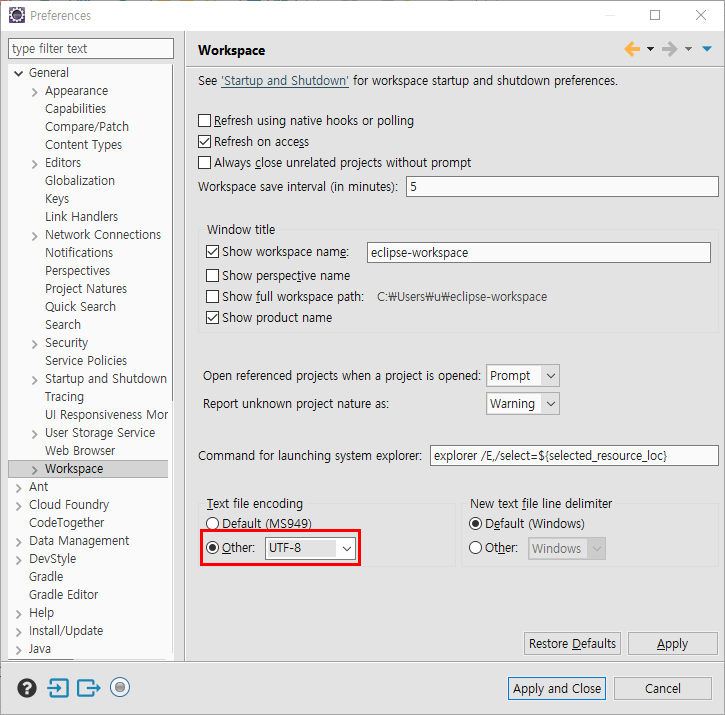The width and height of the screenshot is (725, 715).
Task: Open the disabled Windows line delimiter combo
Action: [567, 549]
